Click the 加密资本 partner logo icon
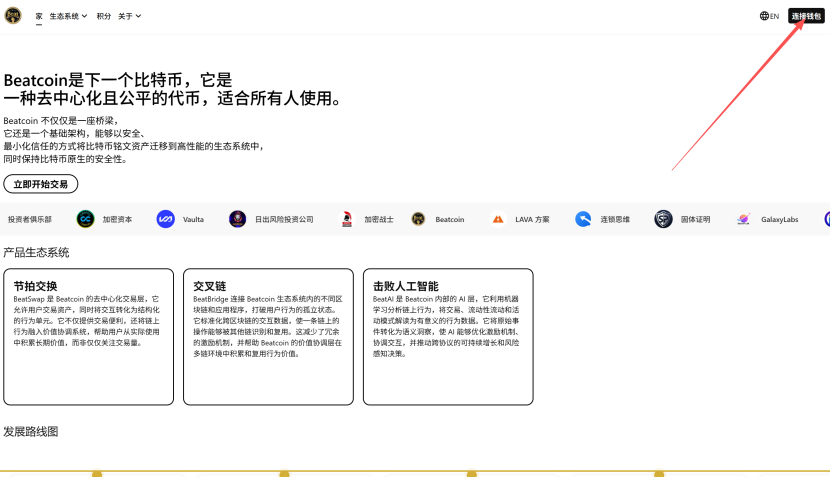 tap(85, 219)
